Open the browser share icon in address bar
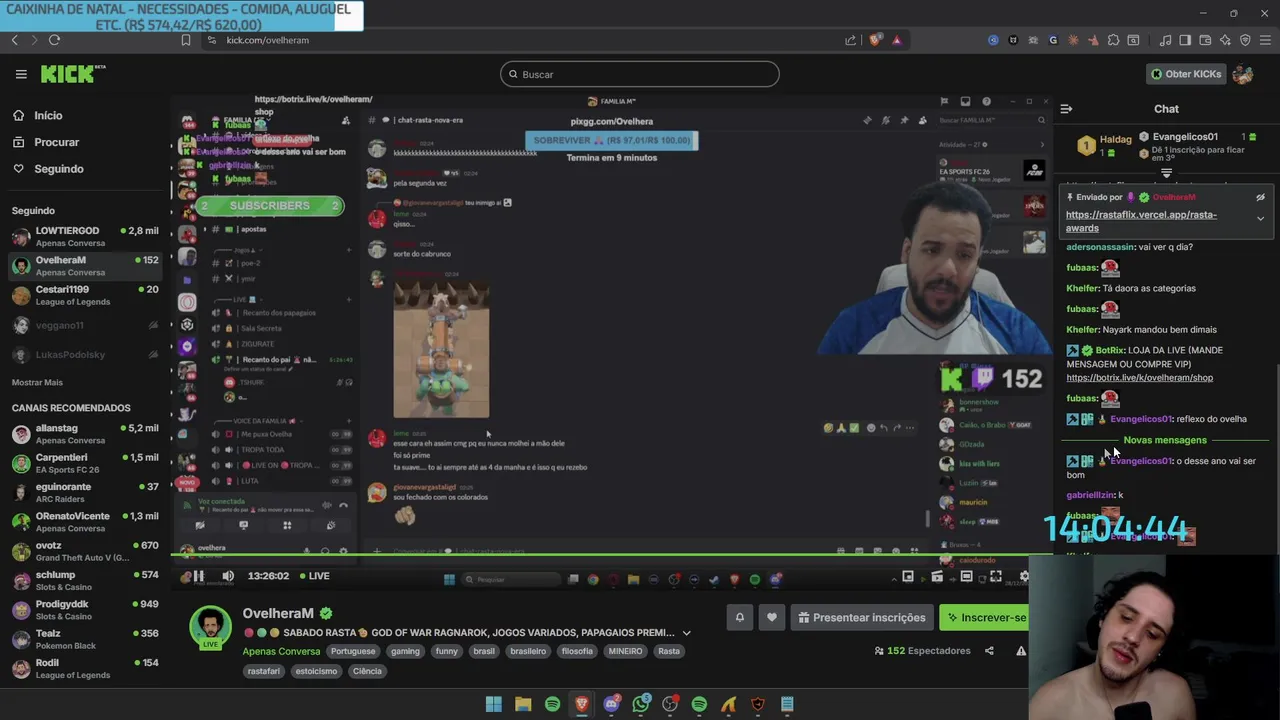This screenshot has width=1280, height=720. 850,40
